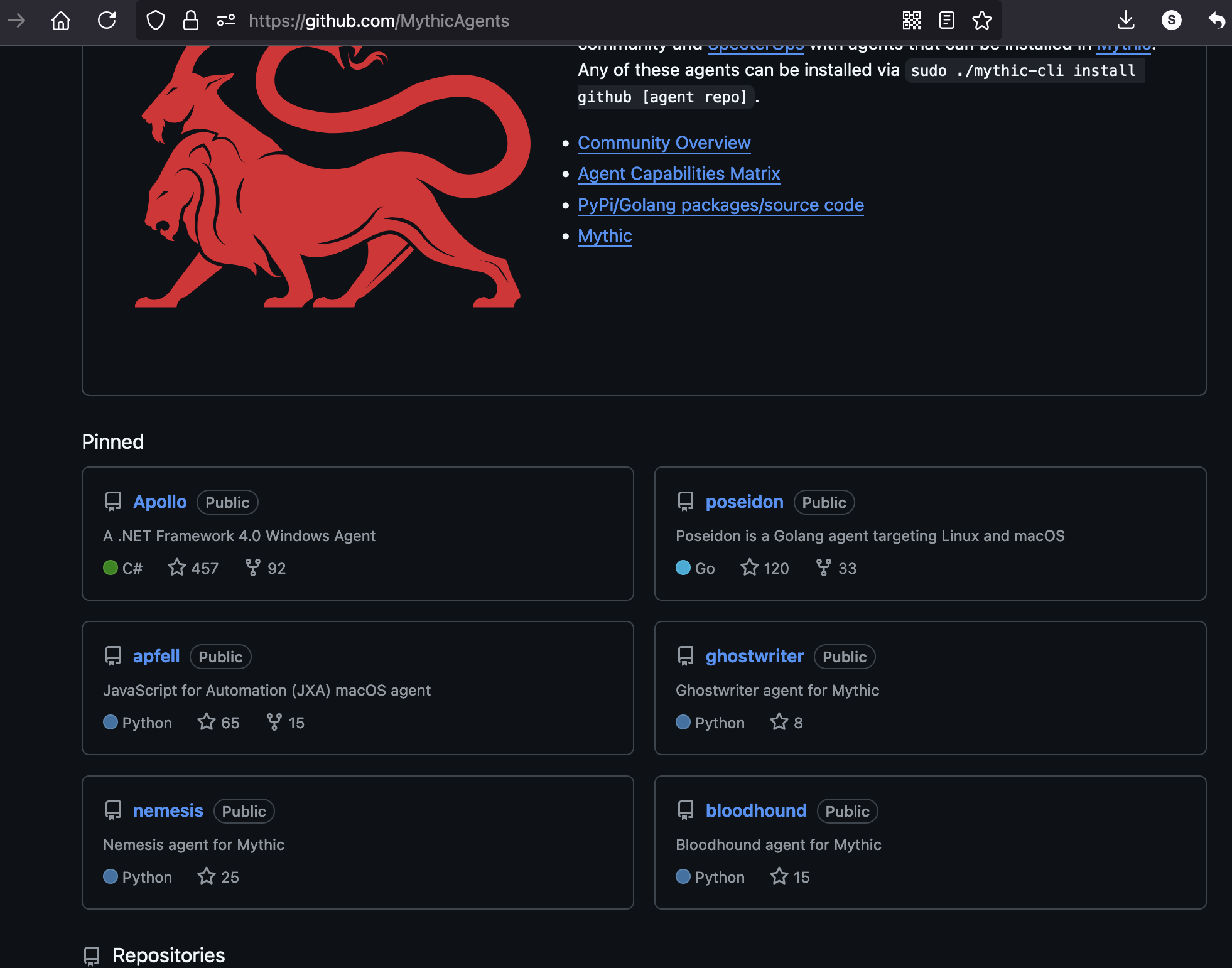
Task: Click the QR code icon
Action: [x=912, y=21]
